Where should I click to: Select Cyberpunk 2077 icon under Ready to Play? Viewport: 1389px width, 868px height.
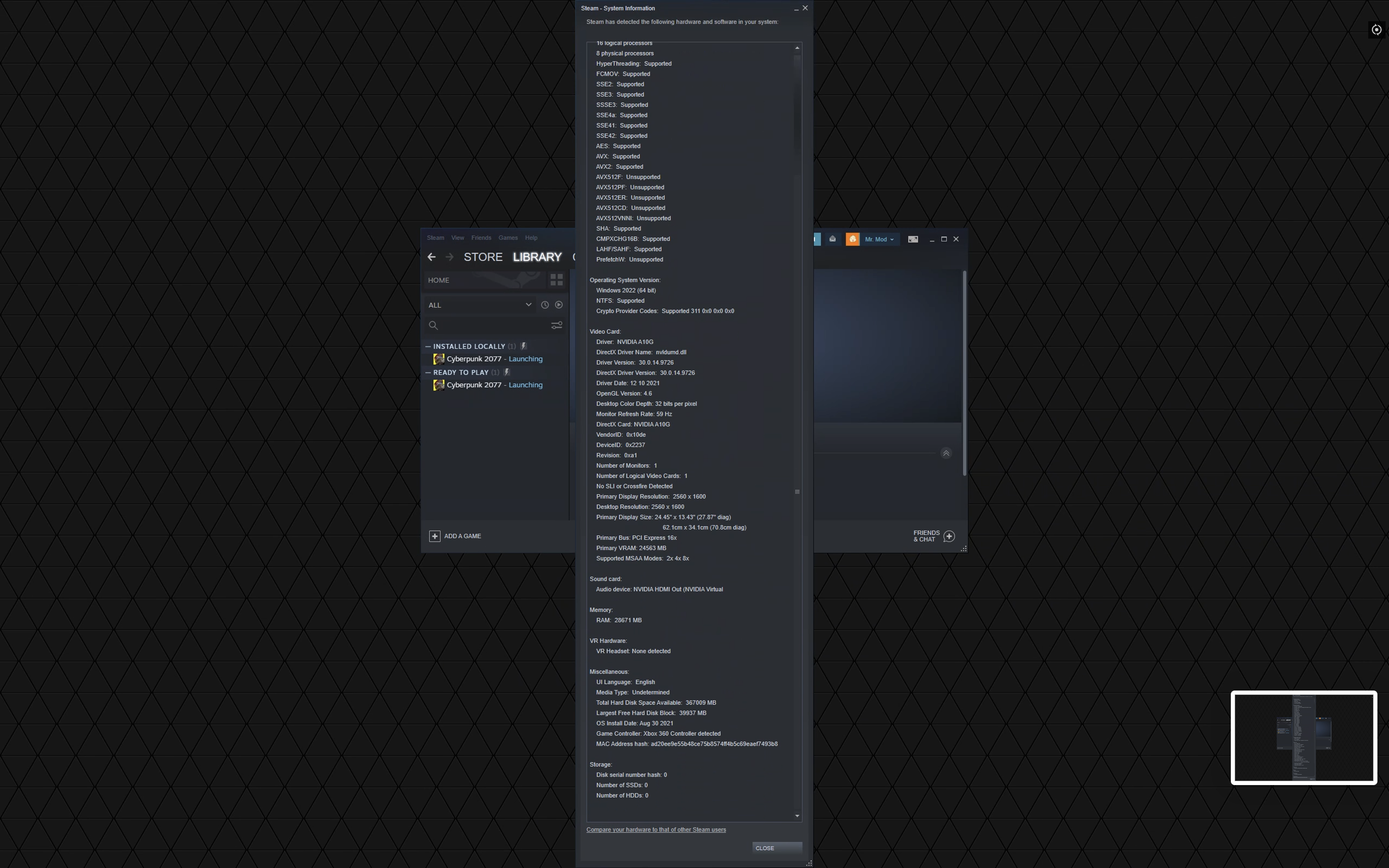click(x=439, y=385)
